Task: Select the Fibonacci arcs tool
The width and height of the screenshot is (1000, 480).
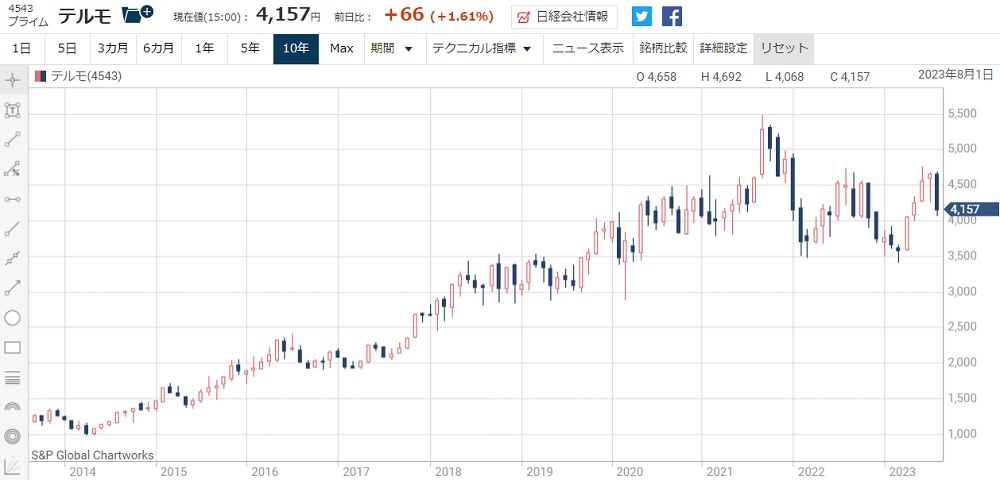Action: click(x=13, y=407)
